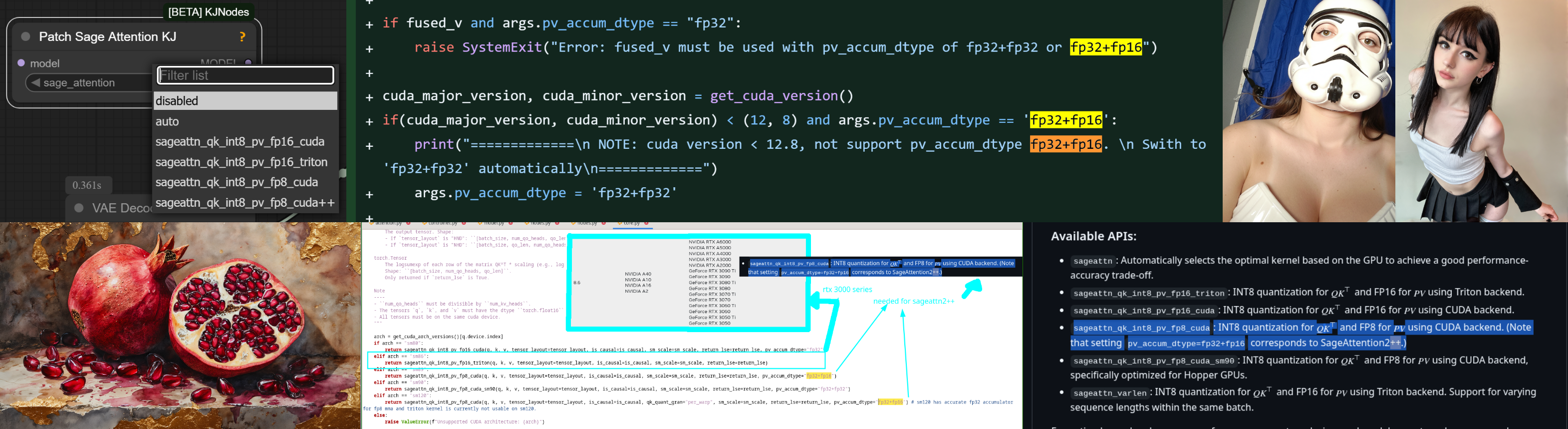Click the [BETA] KJNodes badge
This screenshot has height=429, width=1568.
tap(208, 11)
